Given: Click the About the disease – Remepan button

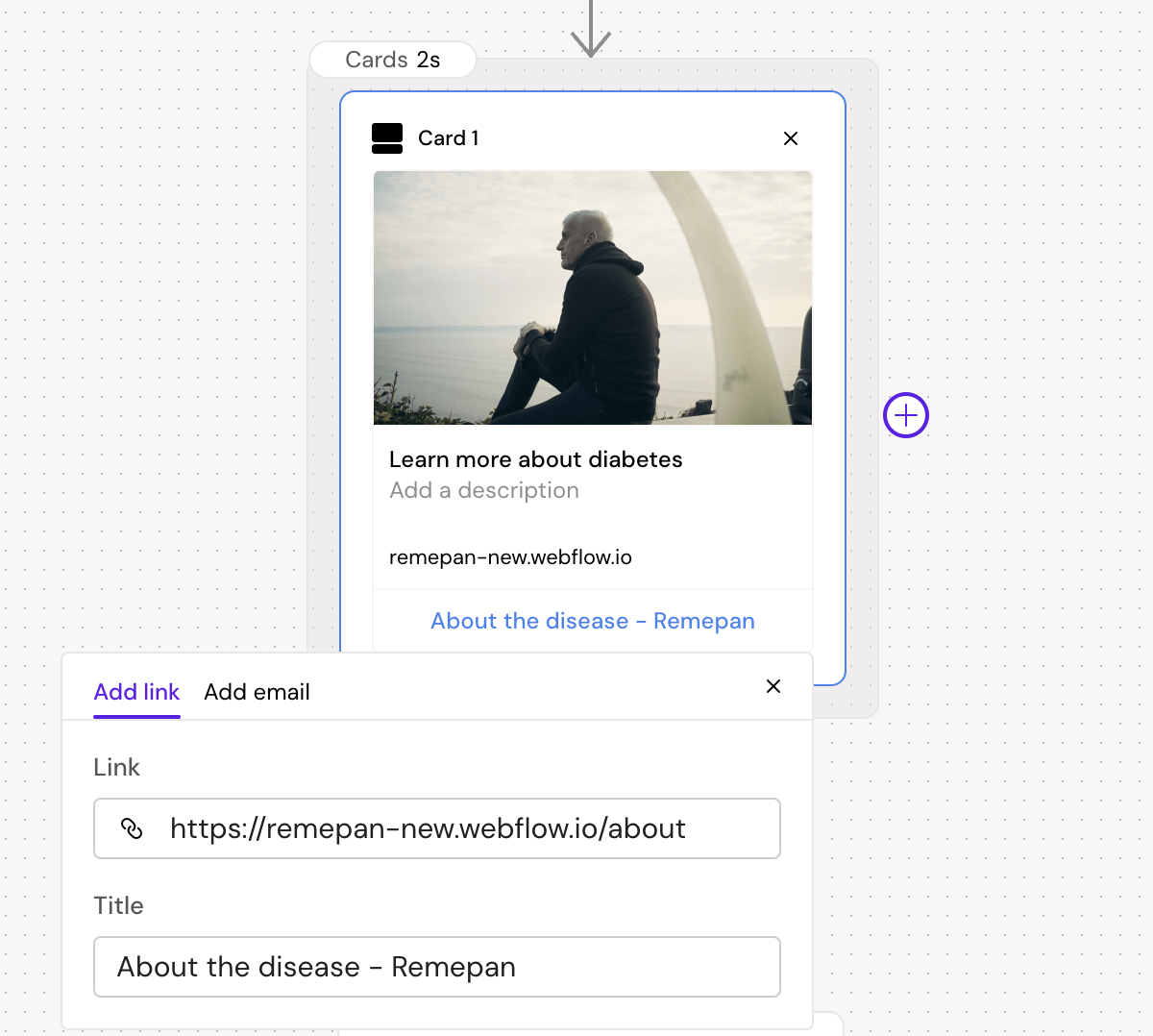Looking at the screenshot, I should [x=592, y=621].
